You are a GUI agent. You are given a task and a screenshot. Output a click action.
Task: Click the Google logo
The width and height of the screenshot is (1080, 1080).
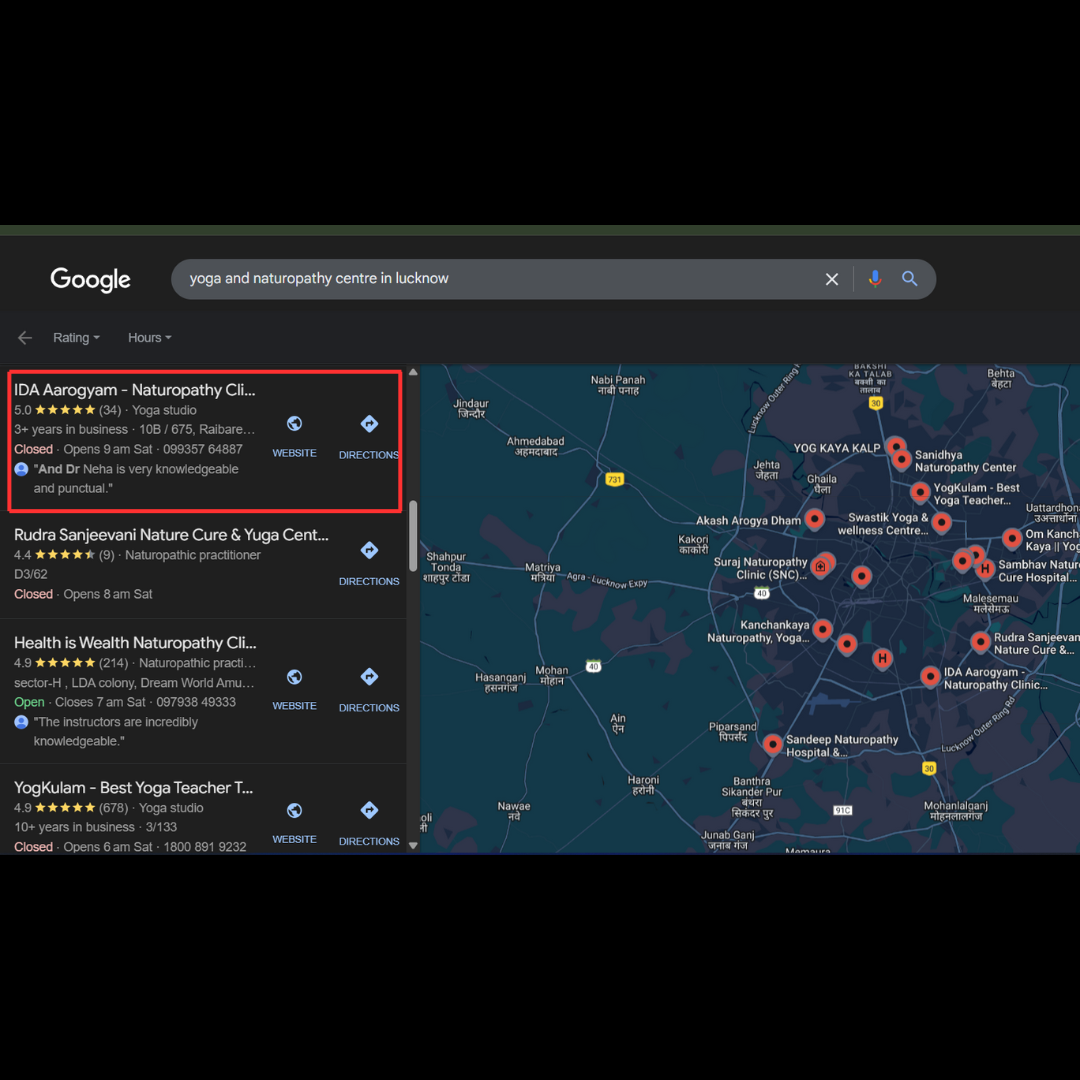click(90, 280)
